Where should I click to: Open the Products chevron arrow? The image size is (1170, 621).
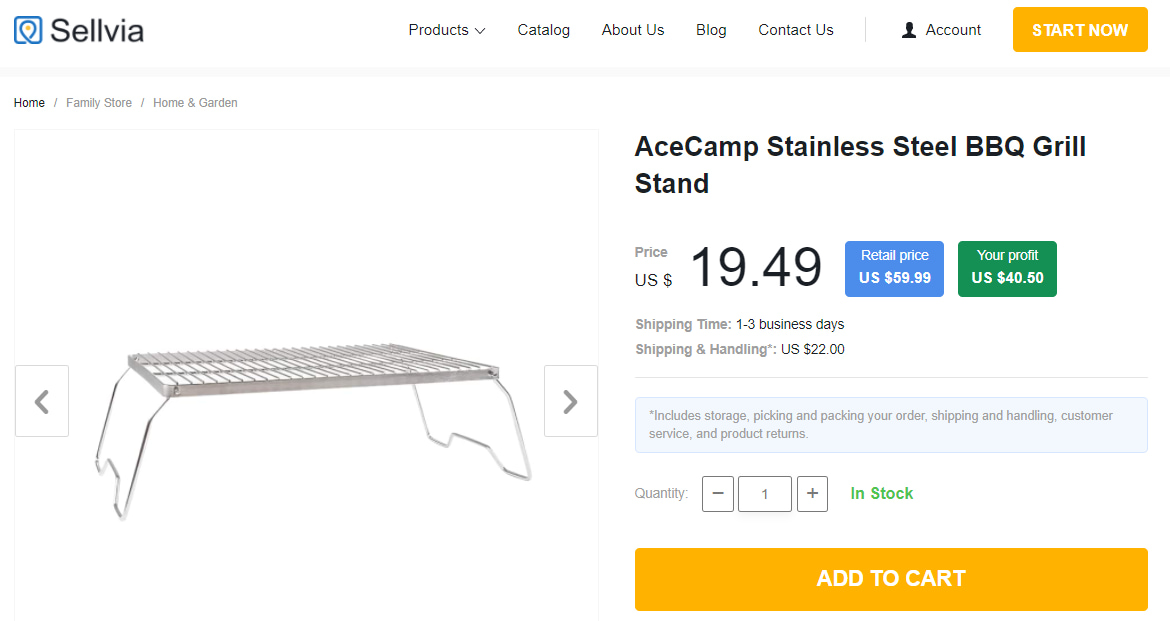481,31
